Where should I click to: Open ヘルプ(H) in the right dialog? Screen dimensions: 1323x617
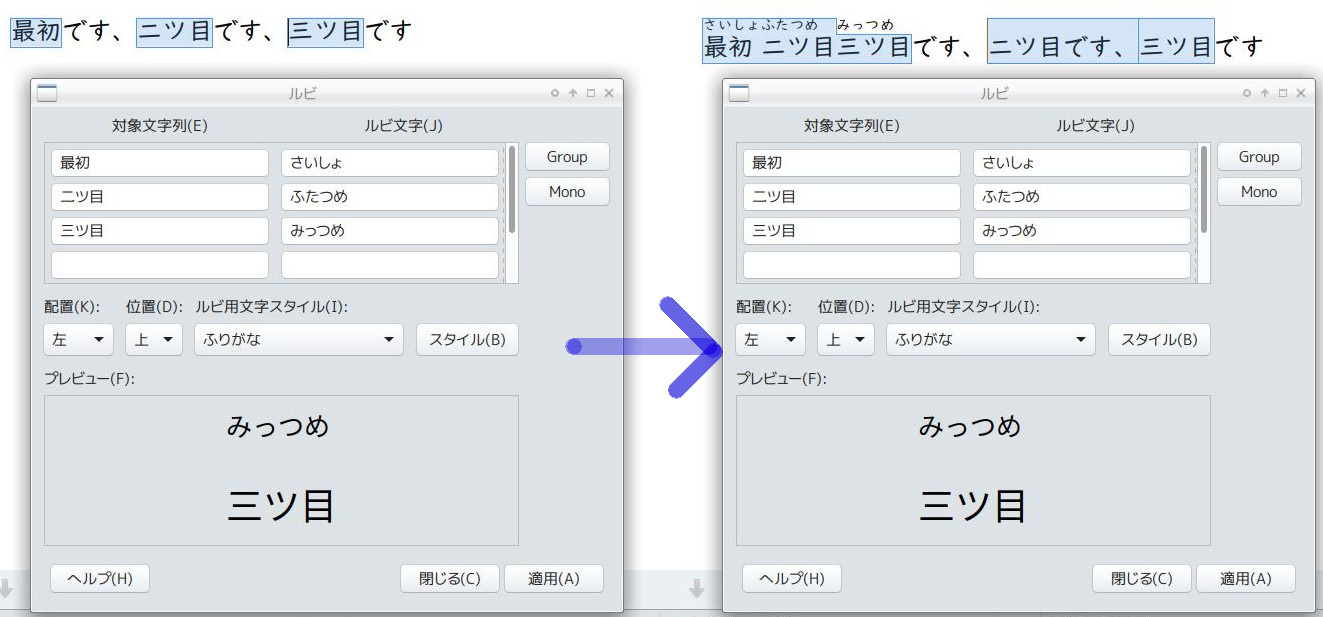pyautogui.click(x=791, y=579)
